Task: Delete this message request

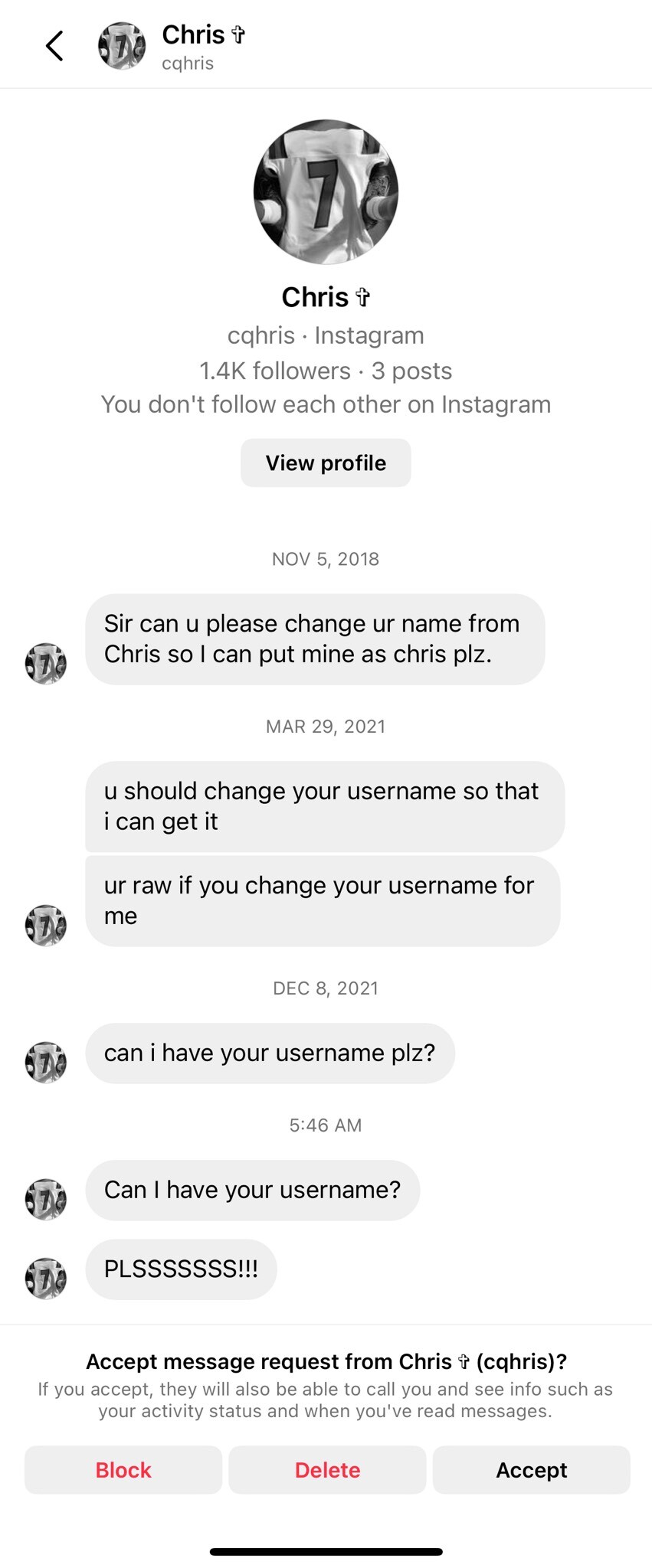Action: 327,1469
